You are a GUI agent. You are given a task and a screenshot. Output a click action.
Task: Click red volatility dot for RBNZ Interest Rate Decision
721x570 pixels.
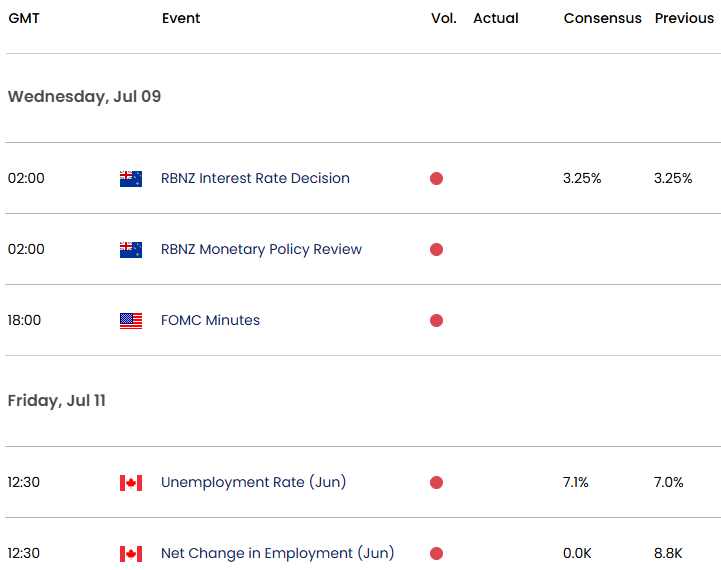point(436,179)
